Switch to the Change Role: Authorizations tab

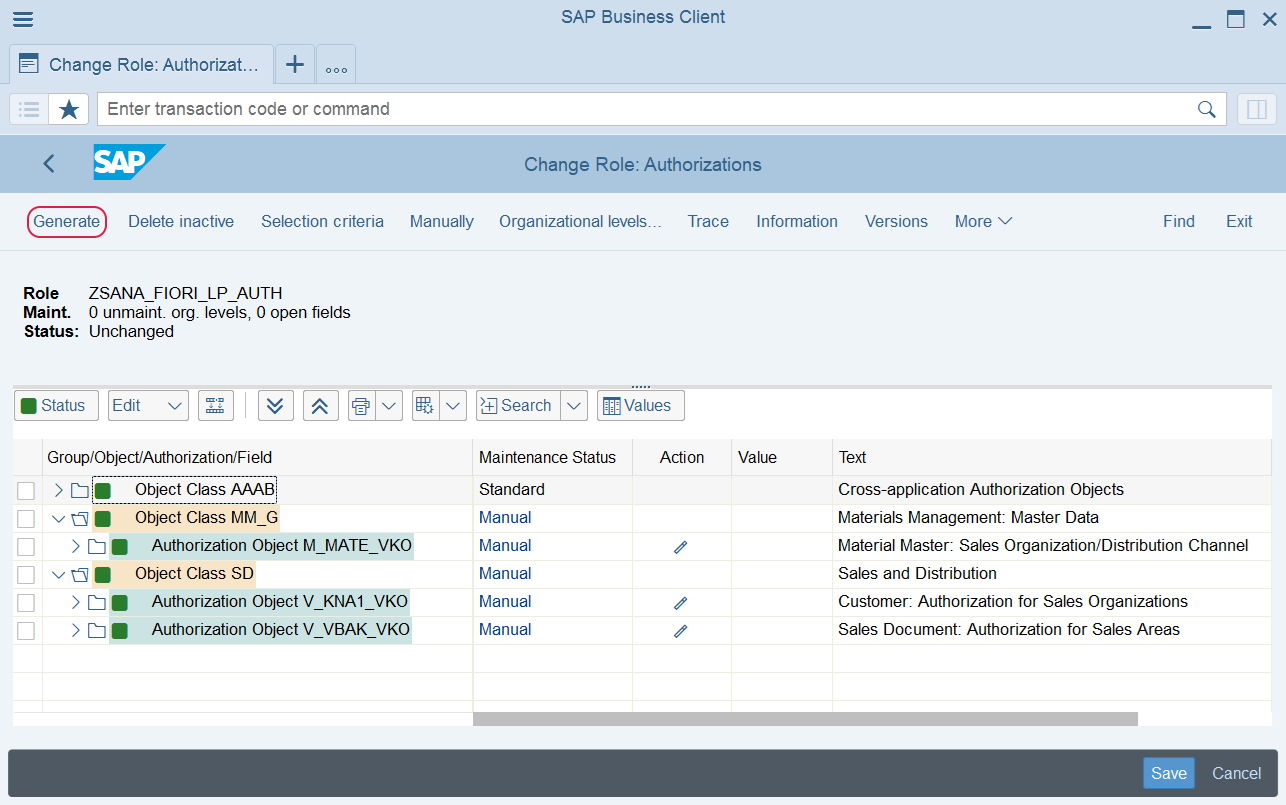(141, 65)
